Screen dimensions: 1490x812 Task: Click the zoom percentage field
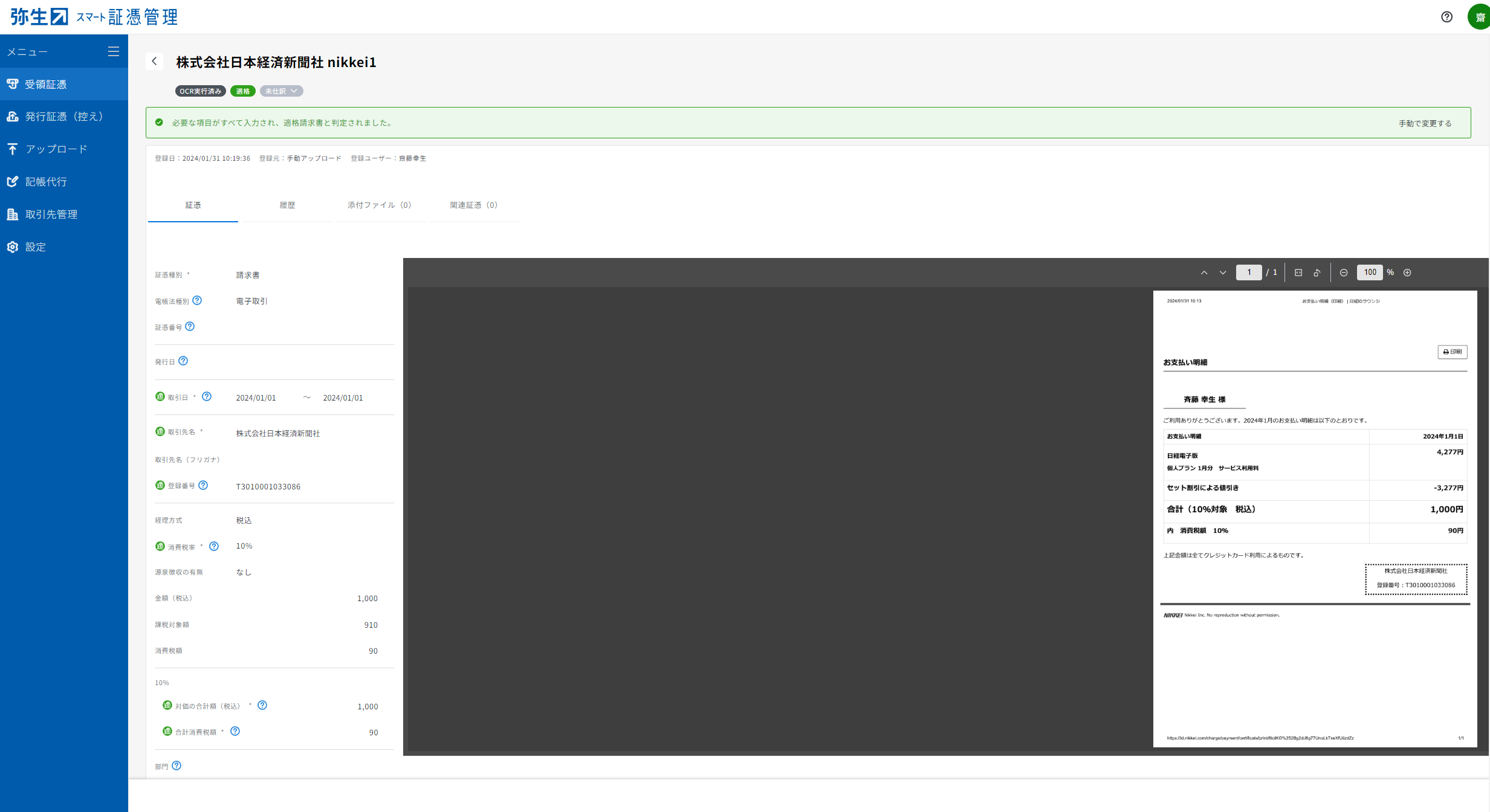[x=1370, y=272]
